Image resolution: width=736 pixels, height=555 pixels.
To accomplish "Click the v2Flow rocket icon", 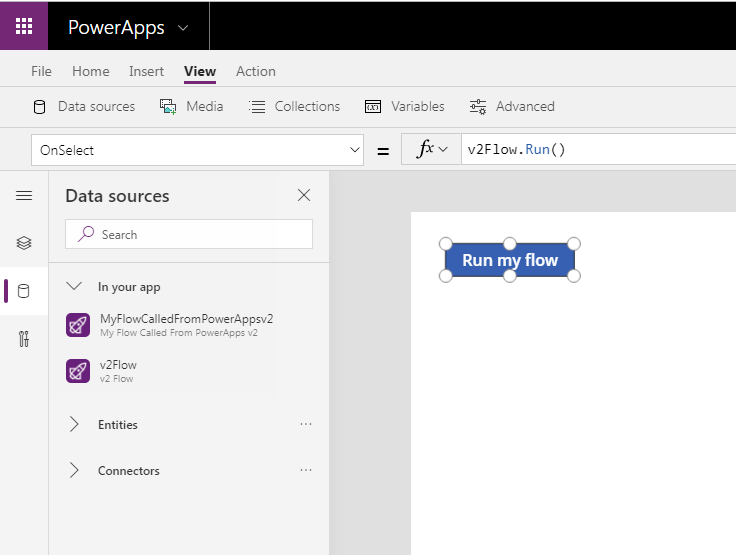I will pyautogui.click(x=78, y=371).
